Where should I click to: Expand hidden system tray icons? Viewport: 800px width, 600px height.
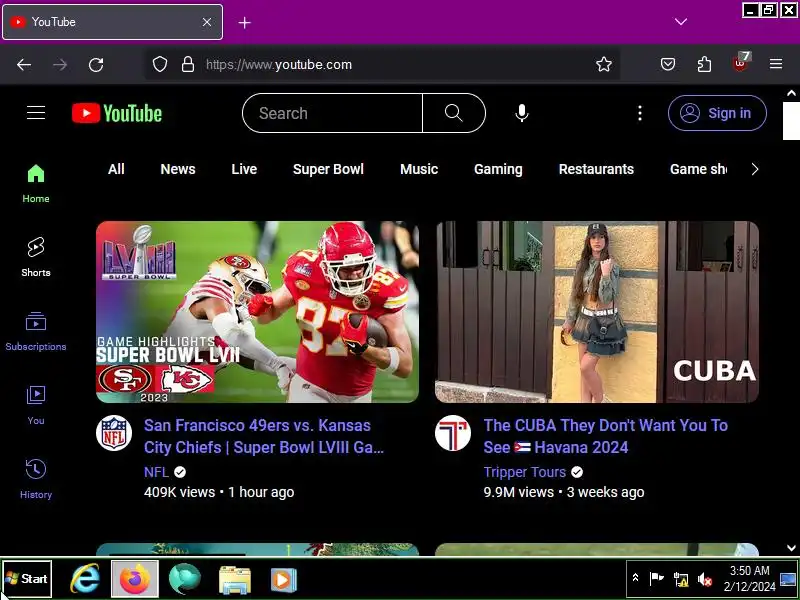pyautogui.click(x=636, y=578)
